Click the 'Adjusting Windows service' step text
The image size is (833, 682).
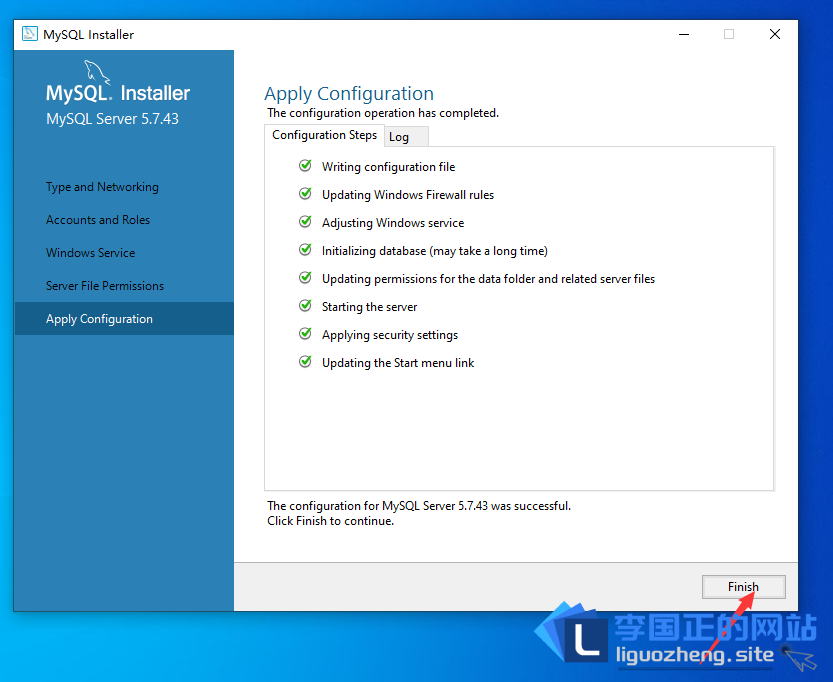[393, 223]
